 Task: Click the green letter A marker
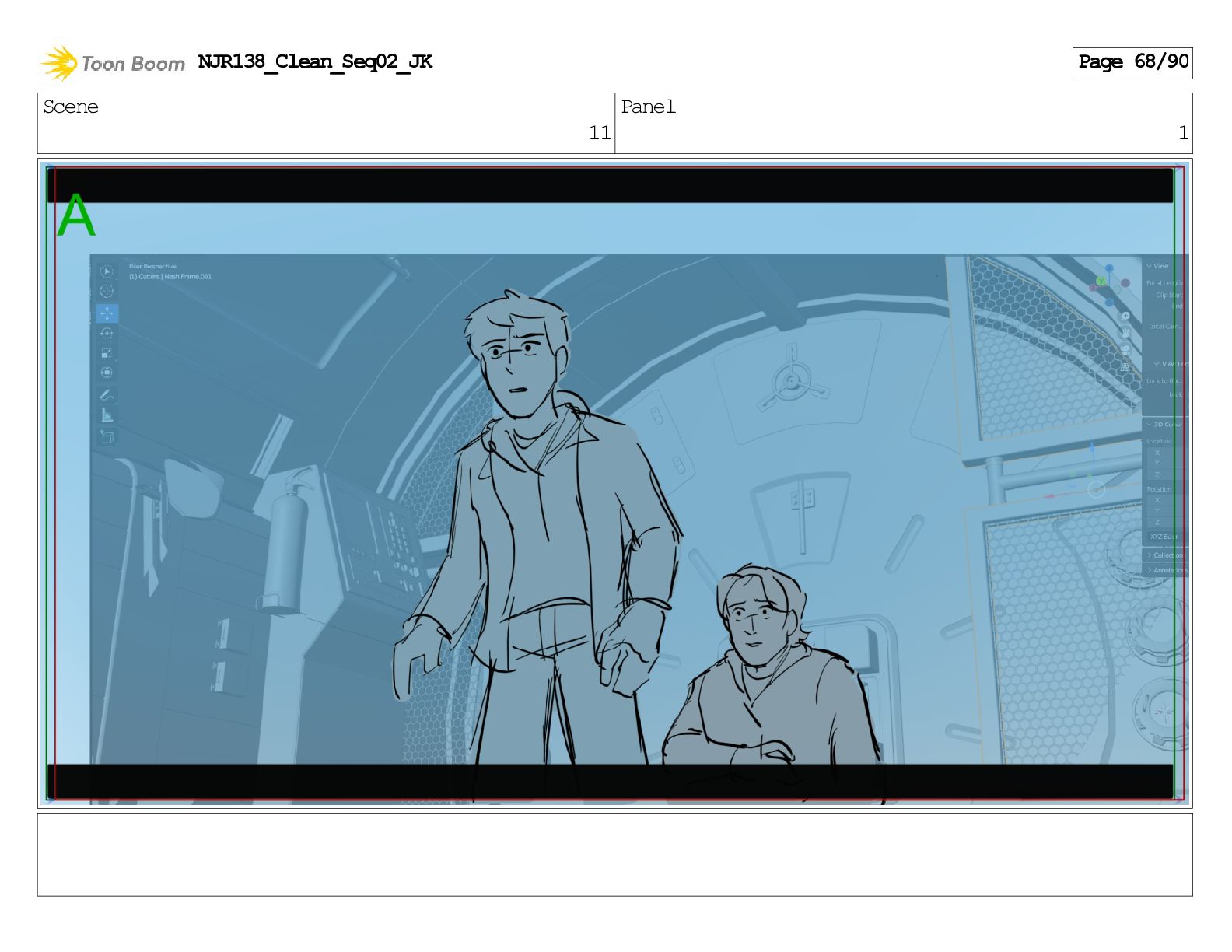(x=76, y=215)
